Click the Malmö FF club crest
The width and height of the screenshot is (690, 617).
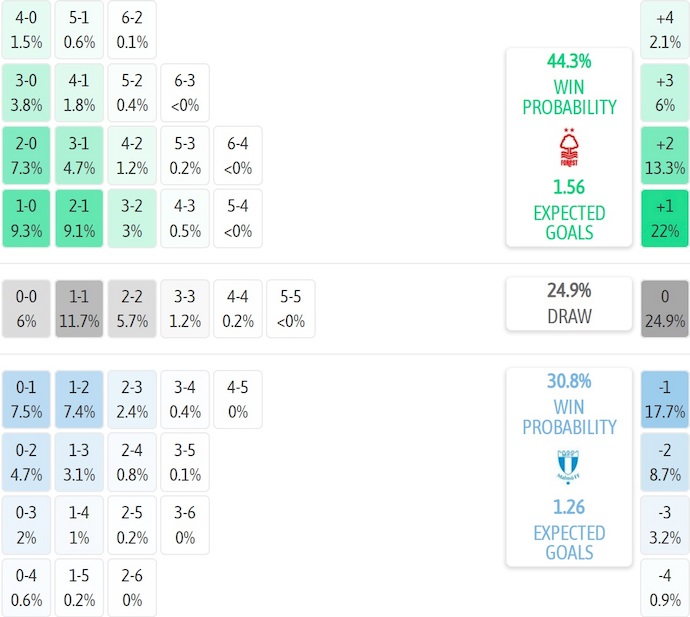[569, 467]
